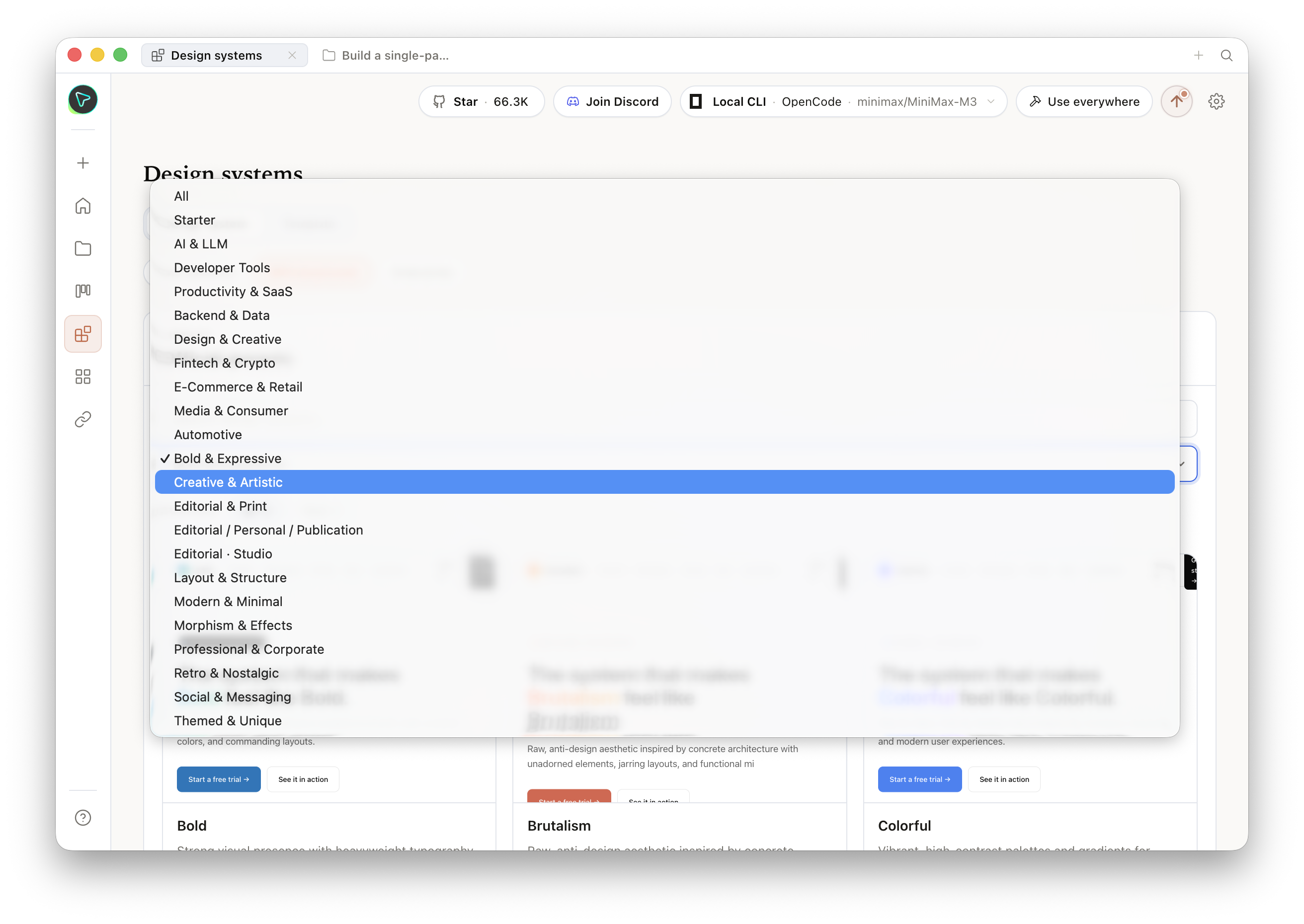This screenshot has width=1304, height=924.
Task: Choose Editorial / Personal / Publication option
Action: point(664,530)
